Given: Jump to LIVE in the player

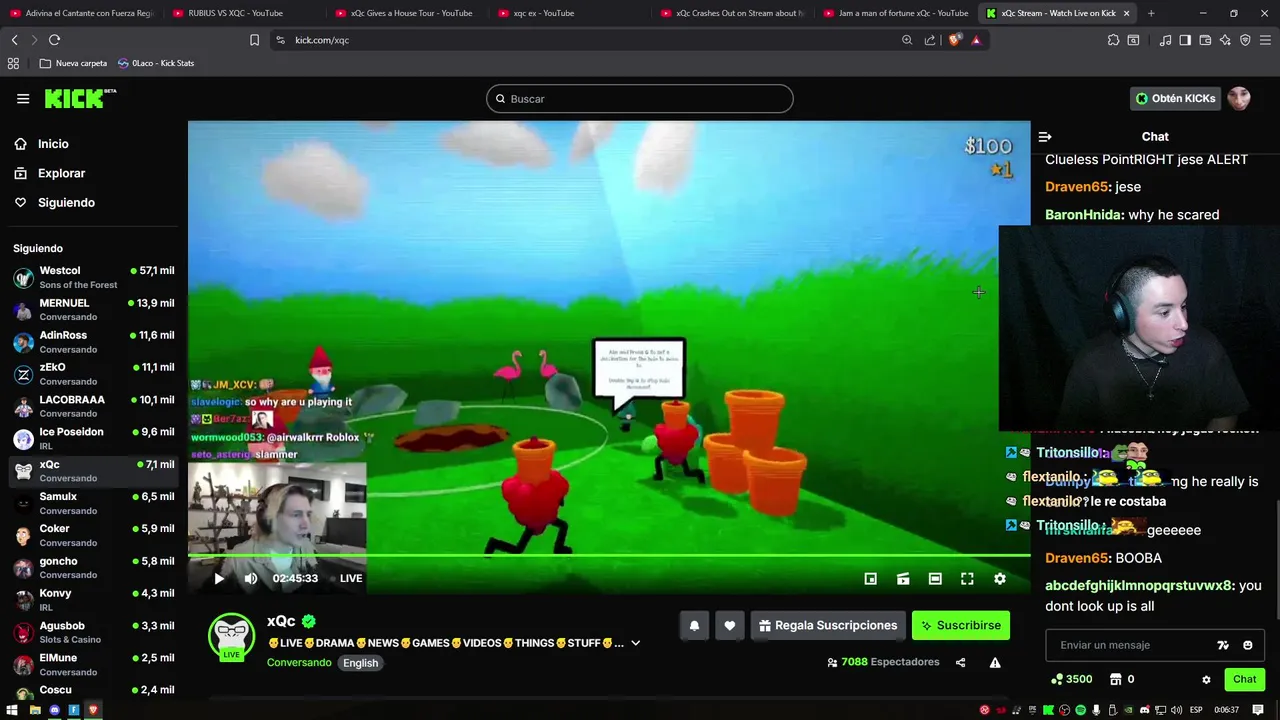Looking at the screenshot, I should (351, 578).
